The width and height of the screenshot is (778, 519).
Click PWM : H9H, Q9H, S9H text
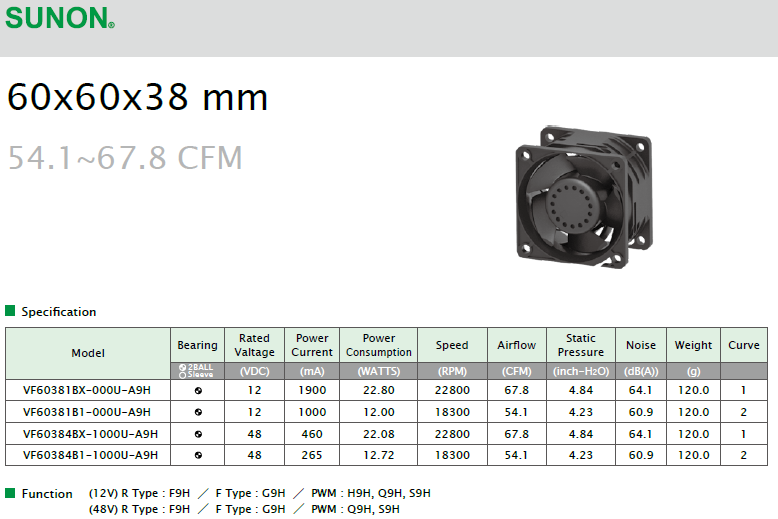pos(371,493)
